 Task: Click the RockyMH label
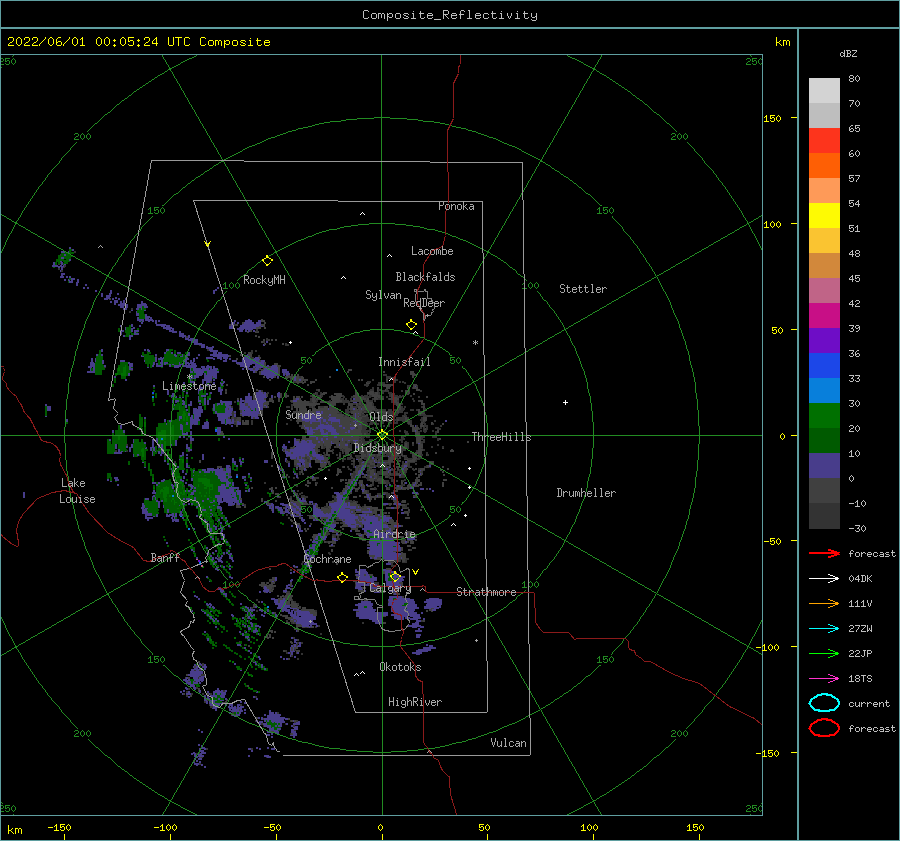tap(264, 280)
